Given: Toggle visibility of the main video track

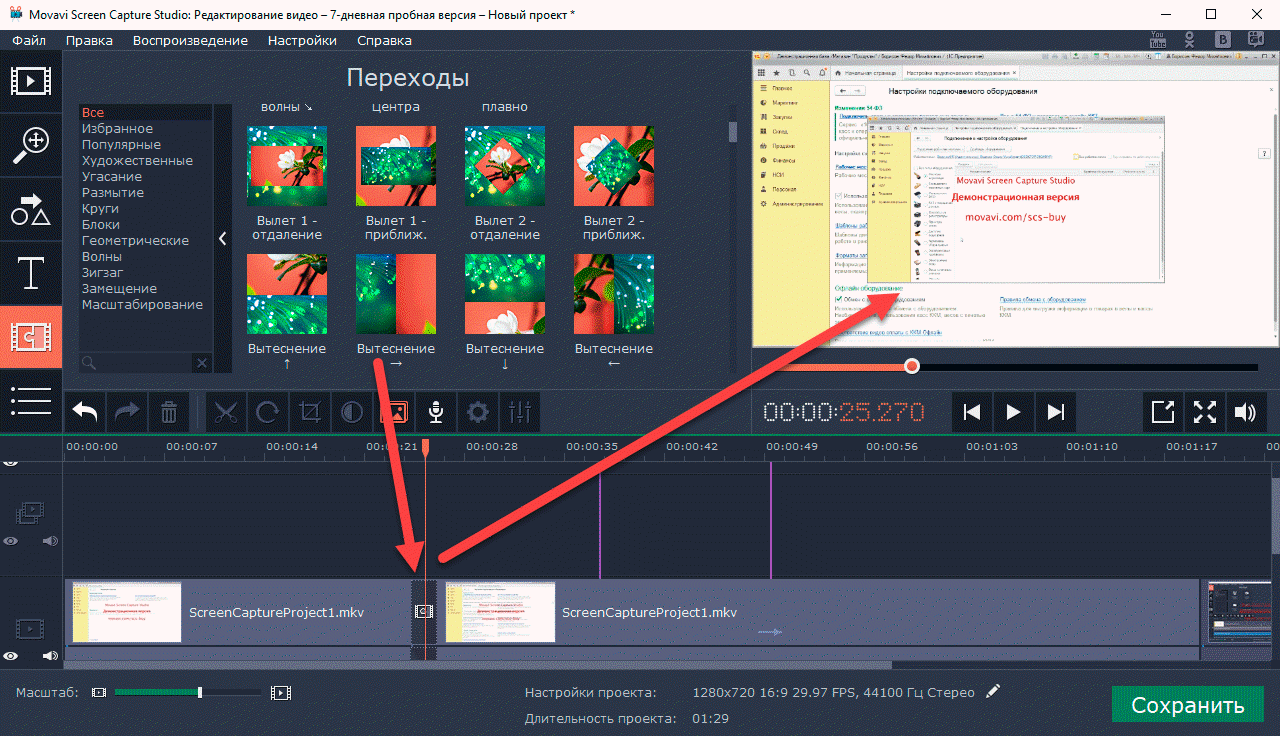Looking at the screenshot, I should [x=10, y=656].
